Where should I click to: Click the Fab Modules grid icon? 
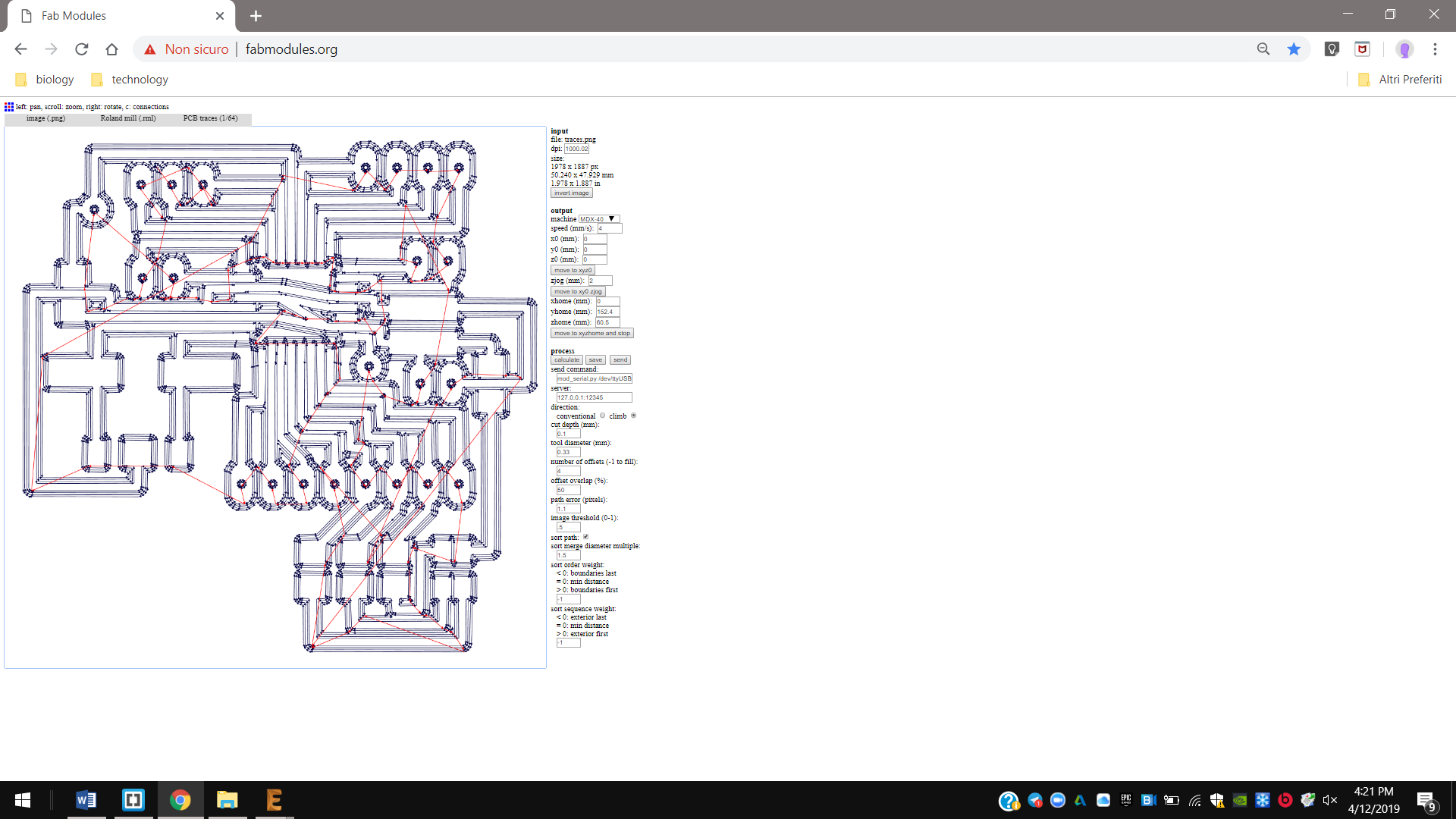tap(9, 107)
